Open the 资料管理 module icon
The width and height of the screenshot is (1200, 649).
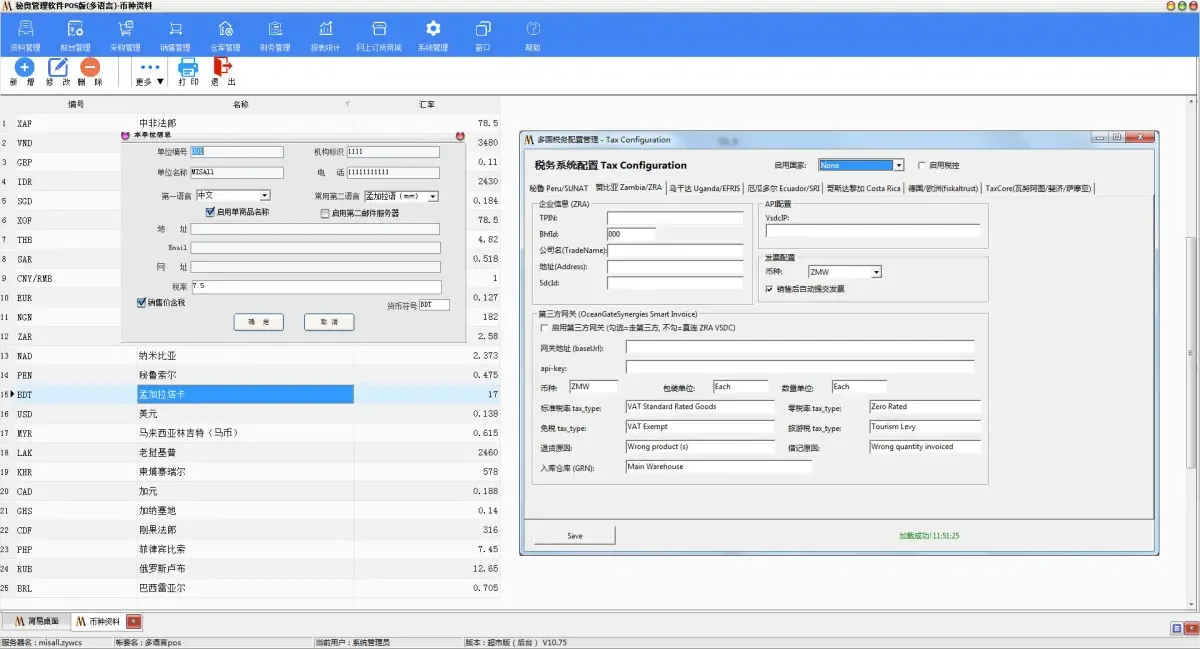(x=25, y=35)
